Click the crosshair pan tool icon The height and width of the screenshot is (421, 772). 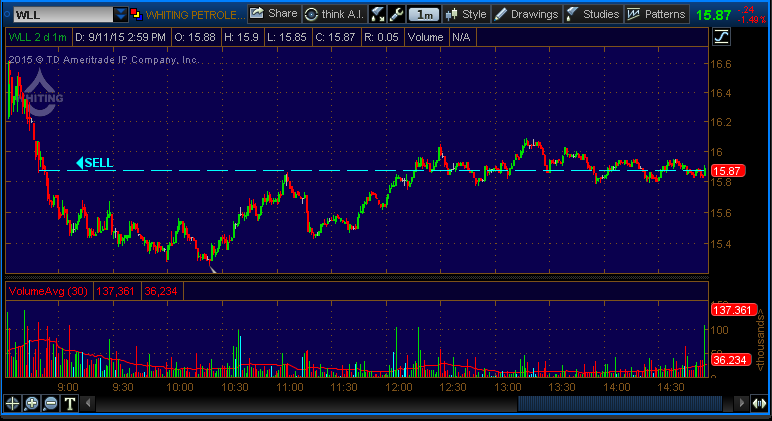click(13, 403)
